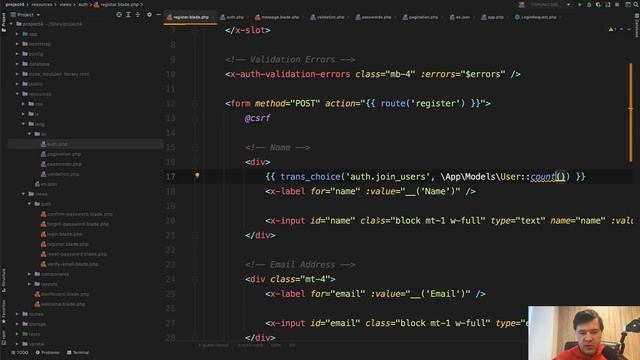This screenshot has width=640, height=360.
Task: Open Search Everywhere magnifier icon
Action: (636, 4)
